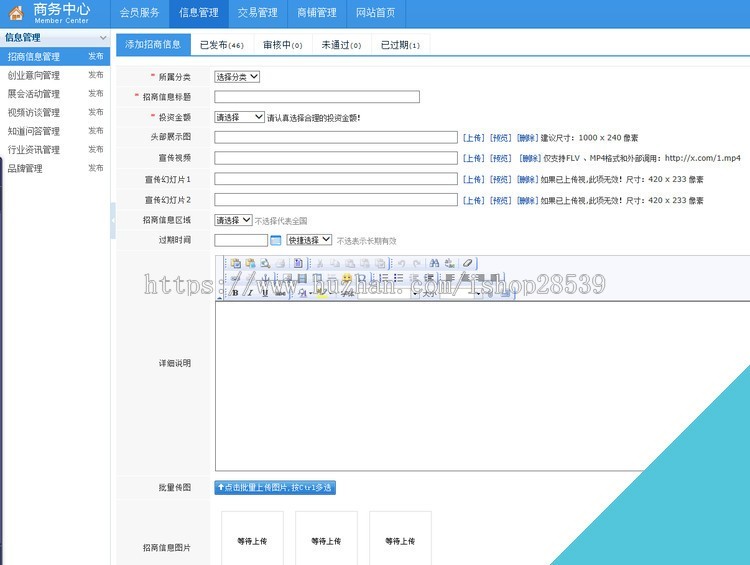Select the 添加招商信息 tab
Screen dimensions: 750x565
pyautogui.click(x=153, y=44)
